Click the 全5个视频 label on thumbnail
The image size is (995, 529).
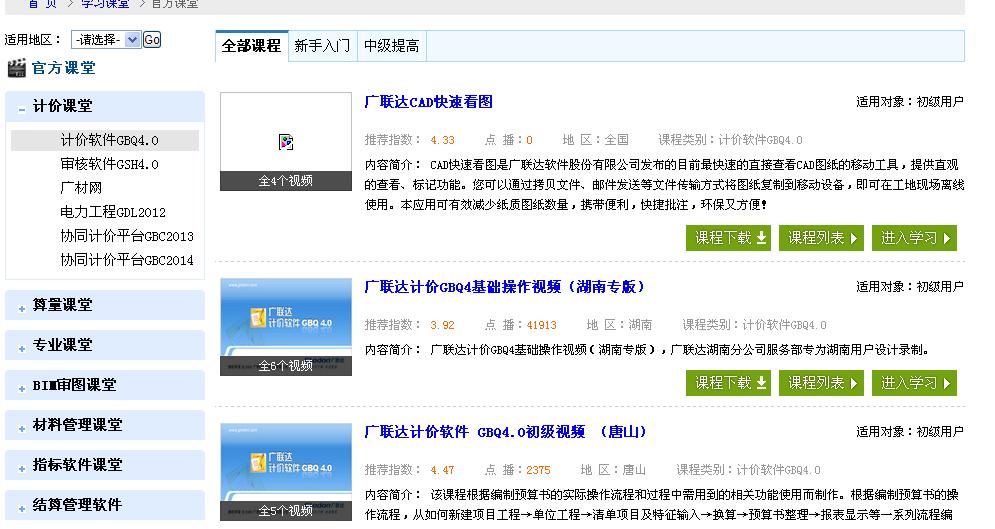pos(286,511)
